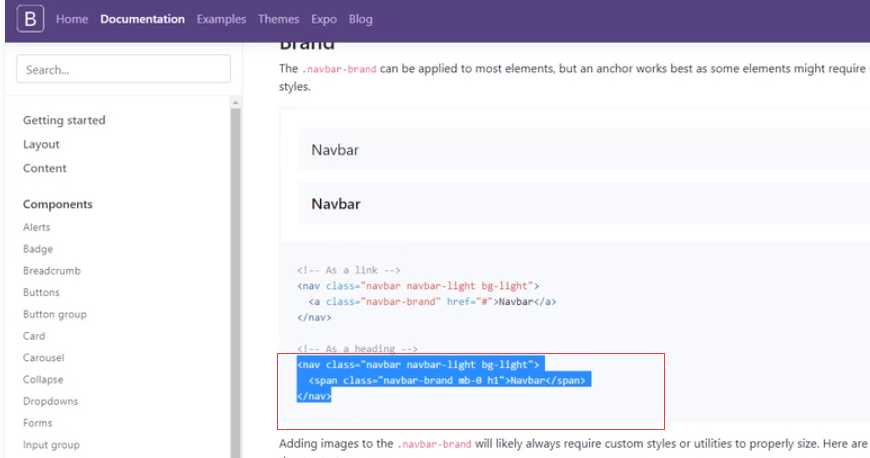The image size is (870, 458).
Task: Go to Input group component page
Action: pyautogui.click(x=51, y=445)
